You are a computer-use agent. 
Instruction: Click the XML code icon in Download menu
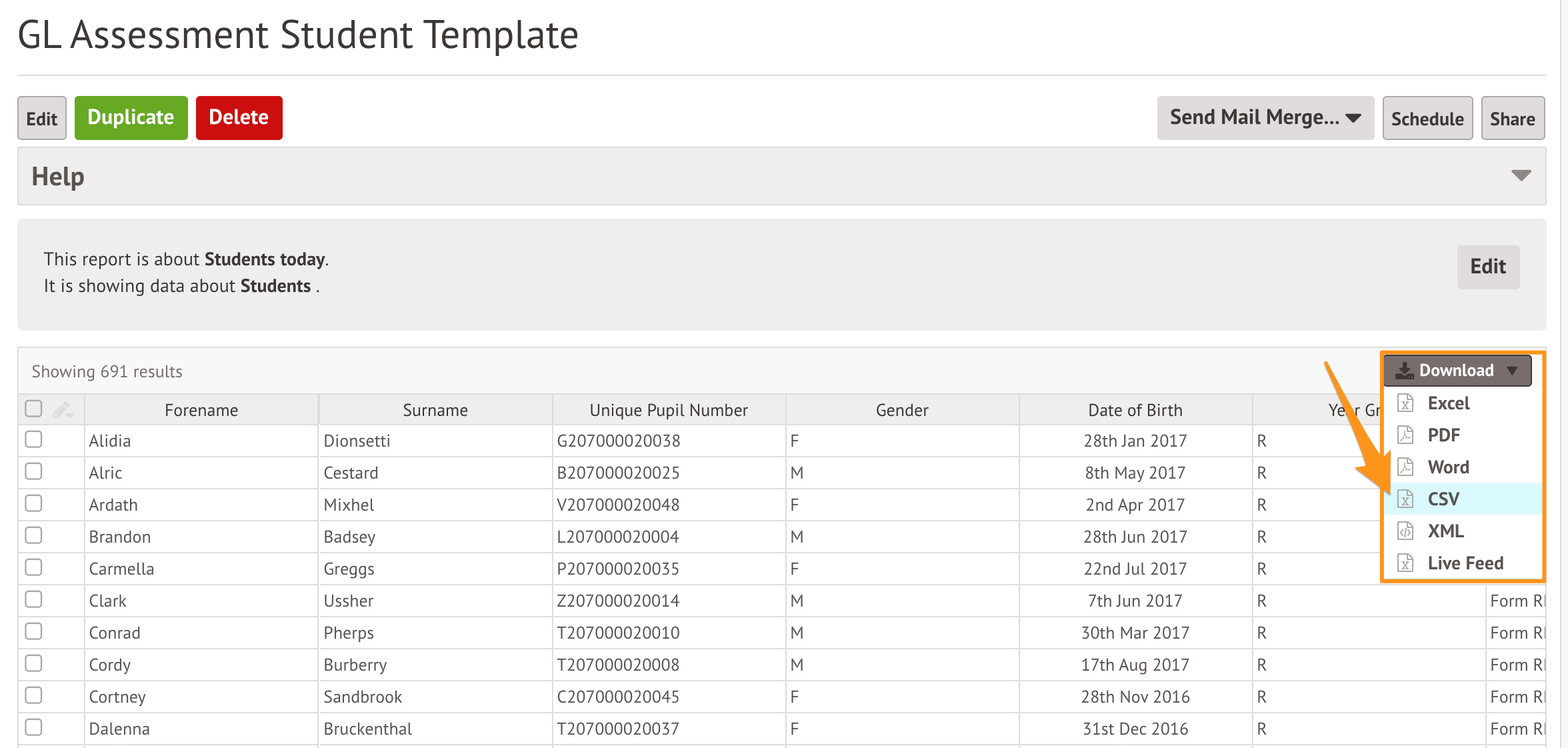1405,531
